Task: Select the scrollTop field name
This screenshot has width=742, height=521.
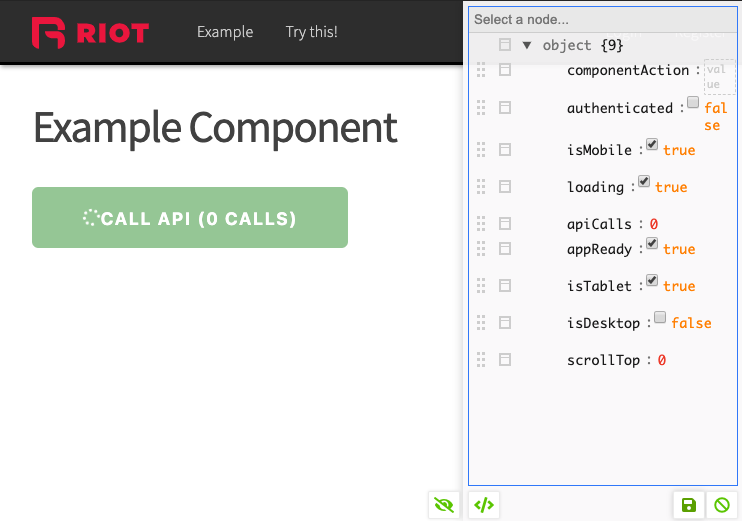Action: click(x=603, y=360)
